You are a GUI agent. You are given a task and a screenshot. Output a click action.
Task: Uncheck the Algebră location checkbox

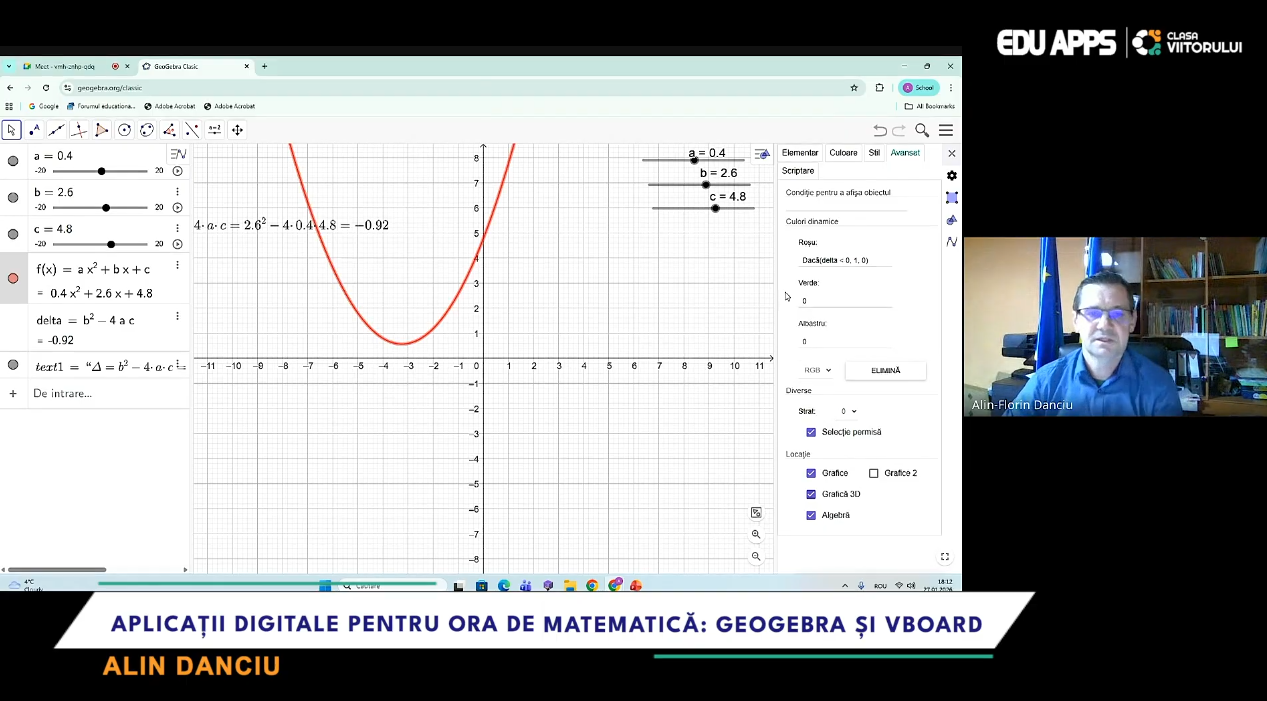(x=811, y=515)
